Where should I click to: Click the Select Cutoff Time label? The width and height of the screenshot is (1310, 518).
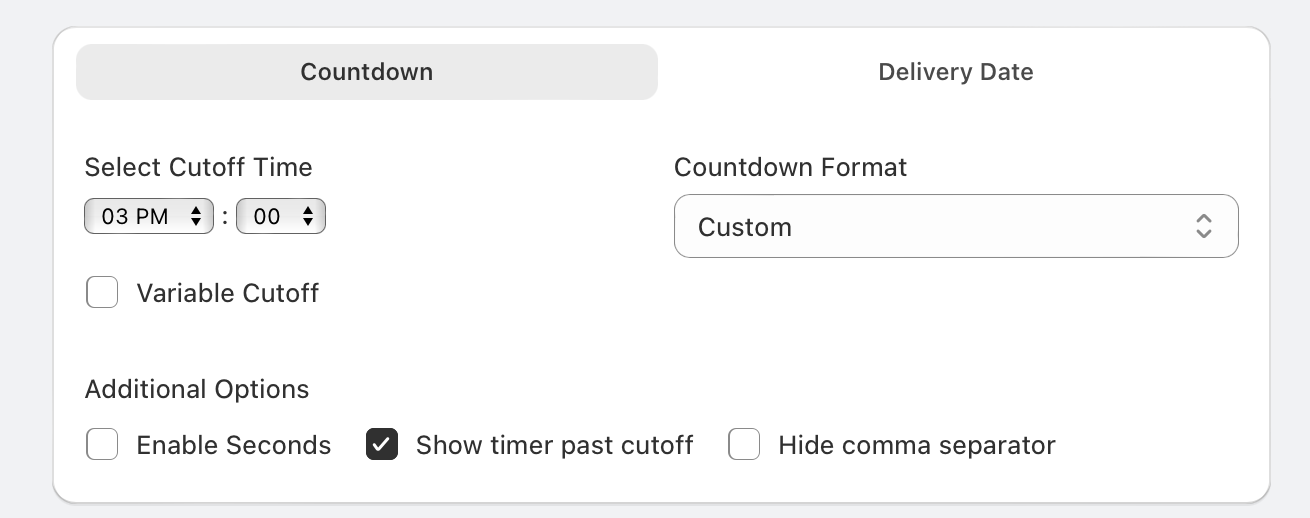pos(199,167)
